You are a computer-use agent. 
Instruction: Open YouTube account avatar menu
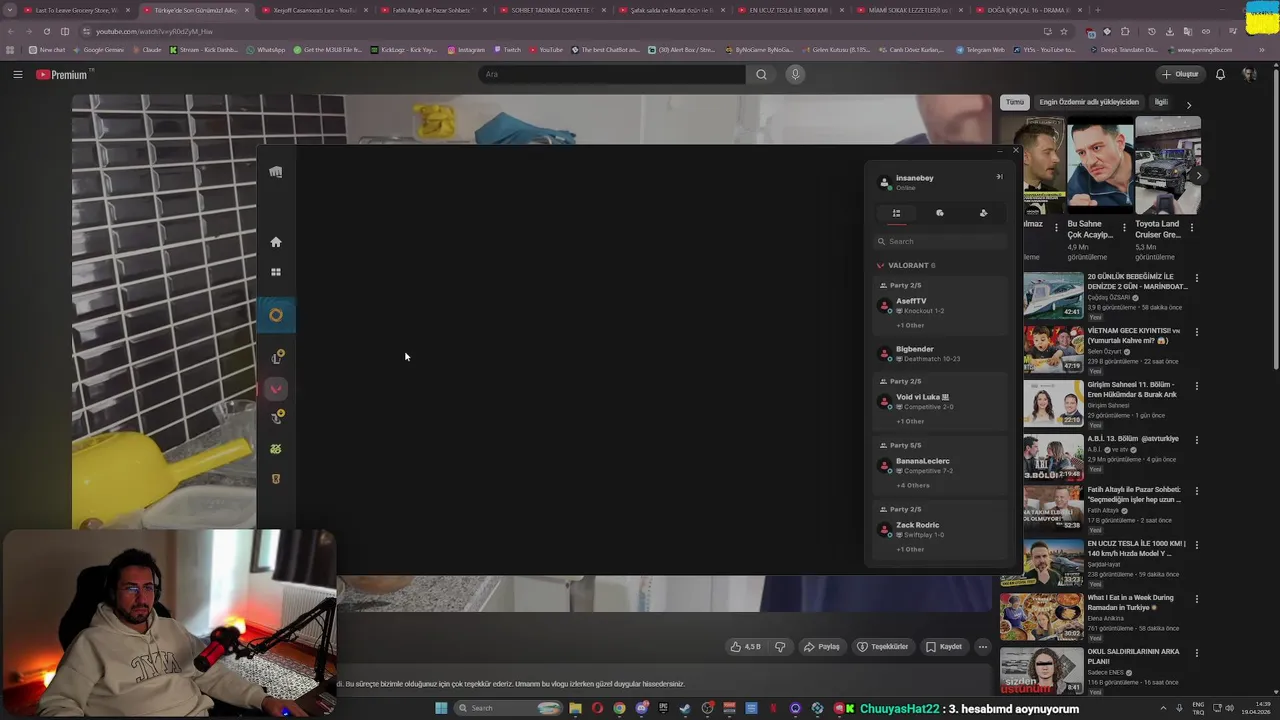coord(1249,74)
